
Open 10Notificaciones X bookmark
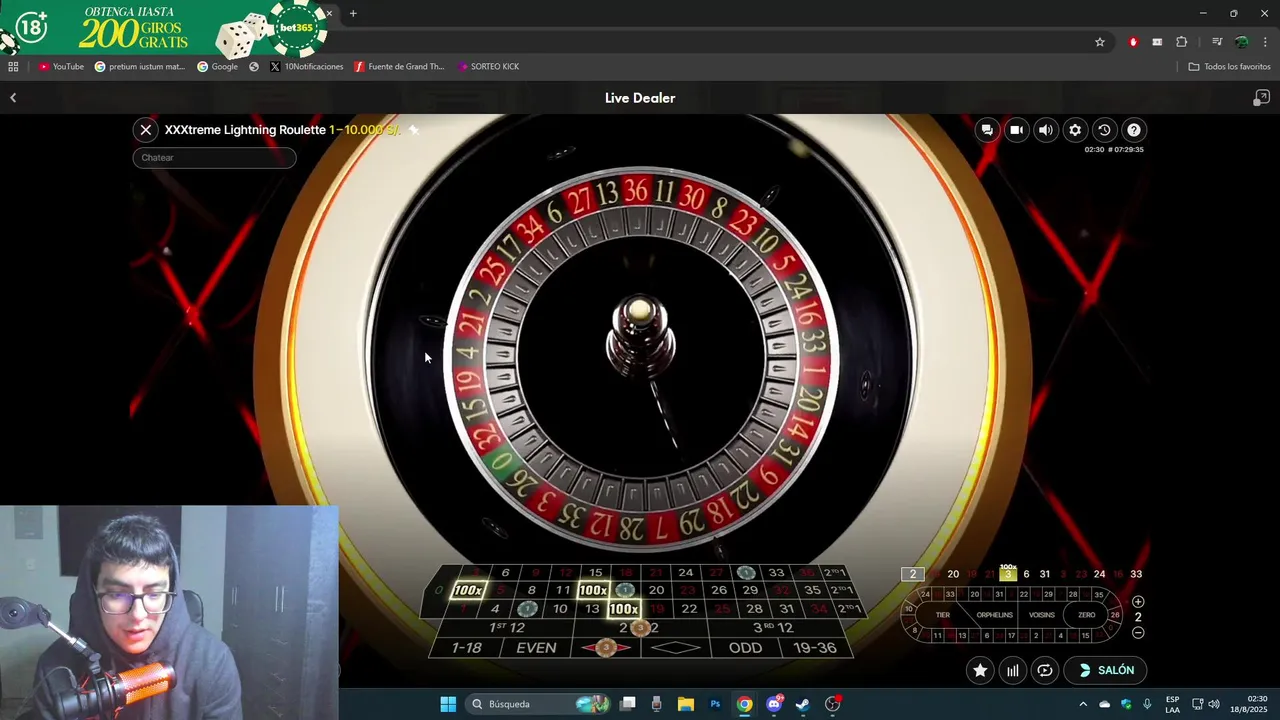tap(307, 67)
